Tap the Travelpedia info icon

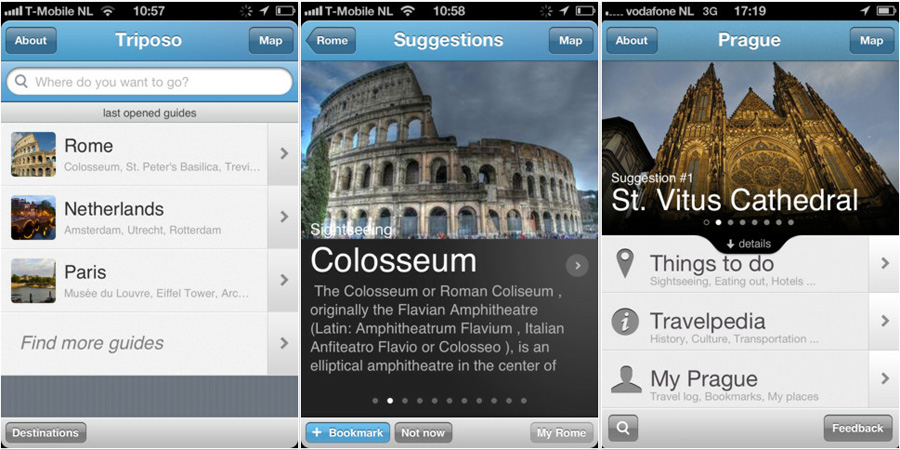625,321
